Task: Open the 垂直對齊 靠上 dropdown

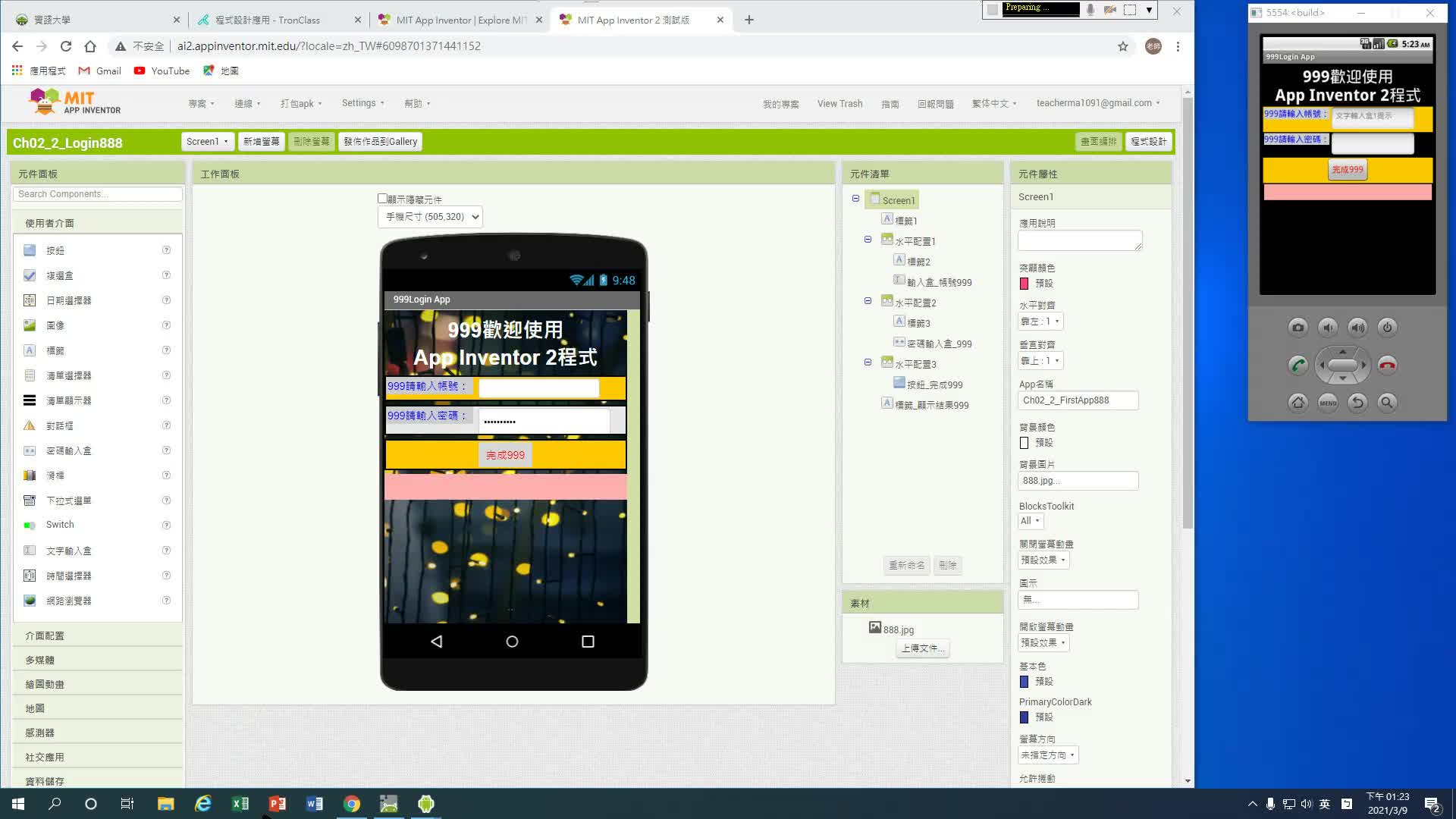Action: coord(1040,361)
